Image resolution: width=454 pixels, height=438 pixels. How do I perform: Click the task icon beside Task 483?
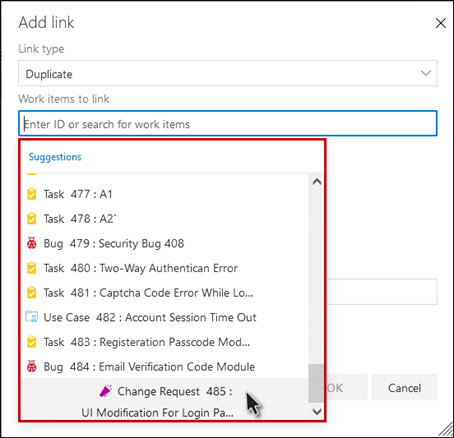32,342
